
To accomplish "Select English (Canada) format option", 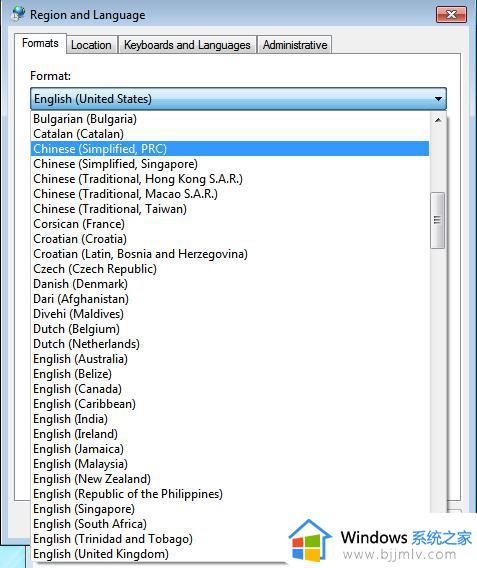I will [x=230, y=389].
